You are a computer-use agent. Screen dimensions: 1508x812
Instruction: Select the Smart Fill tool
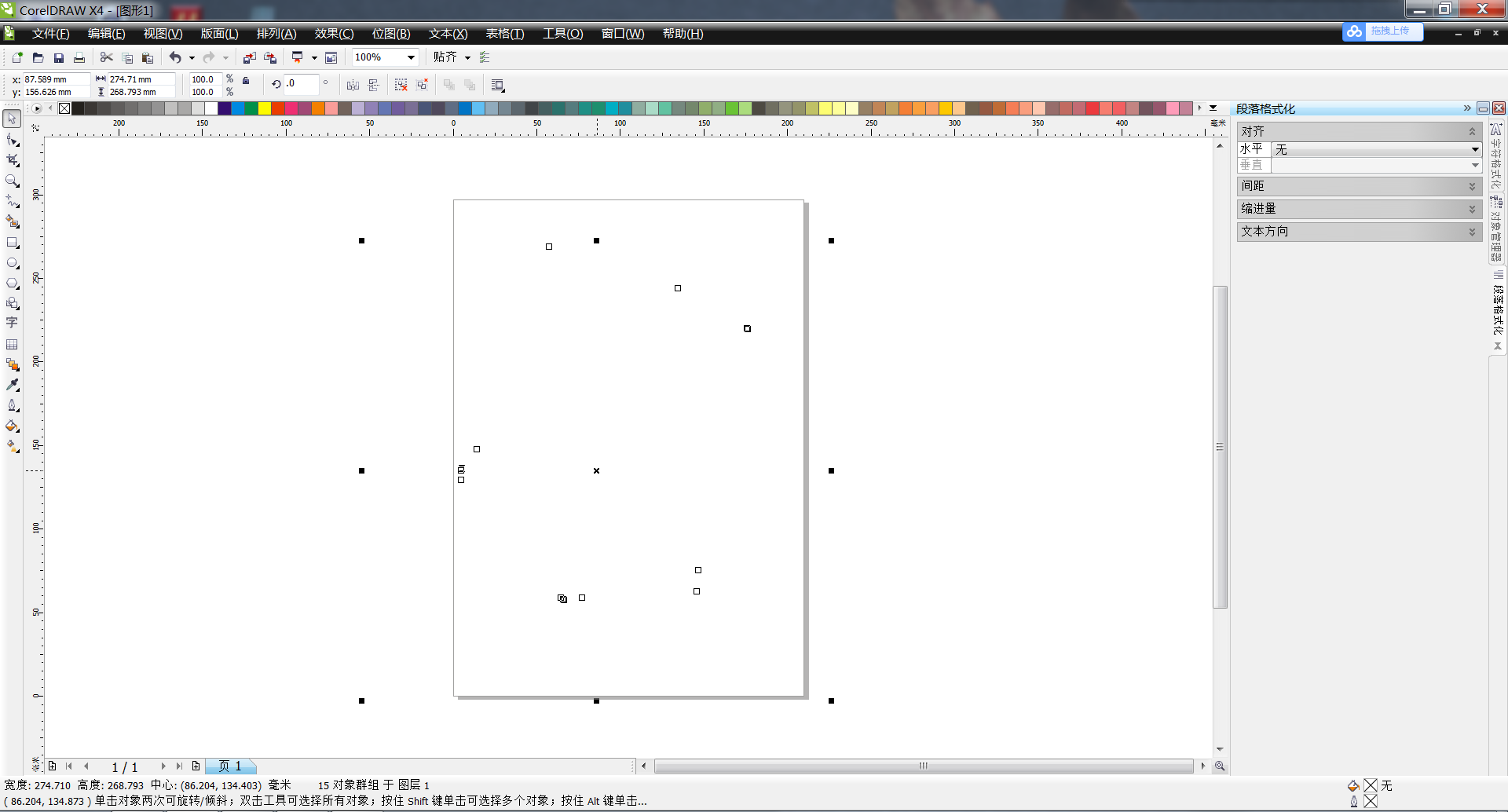pos(12,221)
